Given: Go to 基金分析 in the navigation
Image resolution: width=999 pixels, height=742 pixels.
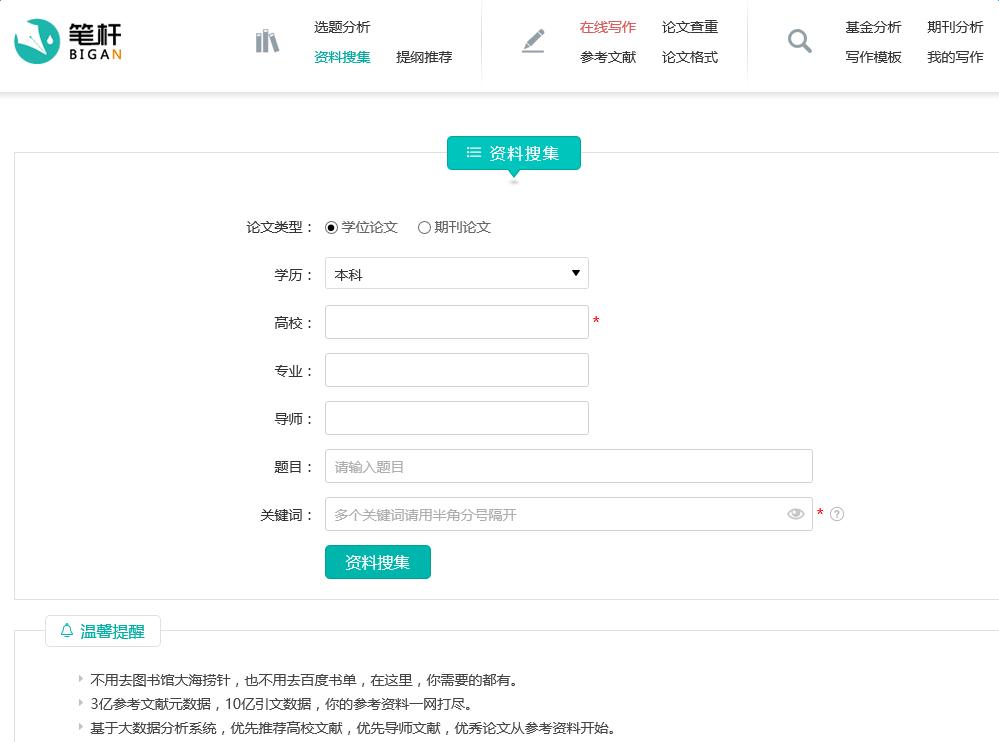Looking at the screenshot, I should pos(873,27).
